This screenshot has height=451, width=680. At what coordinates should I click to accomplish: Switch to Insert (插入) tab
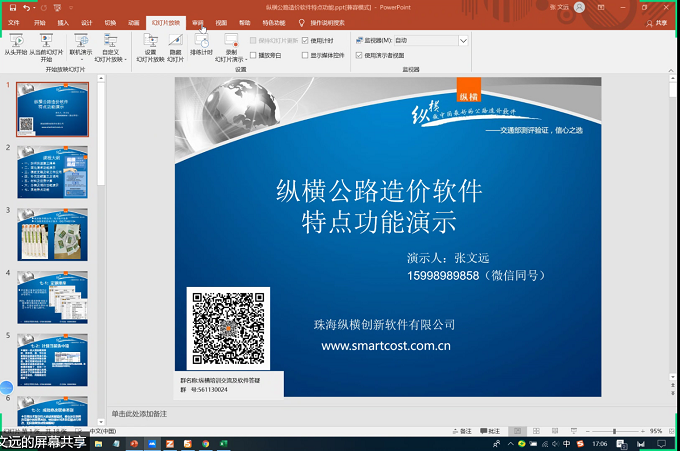click(x=63, y=23)
